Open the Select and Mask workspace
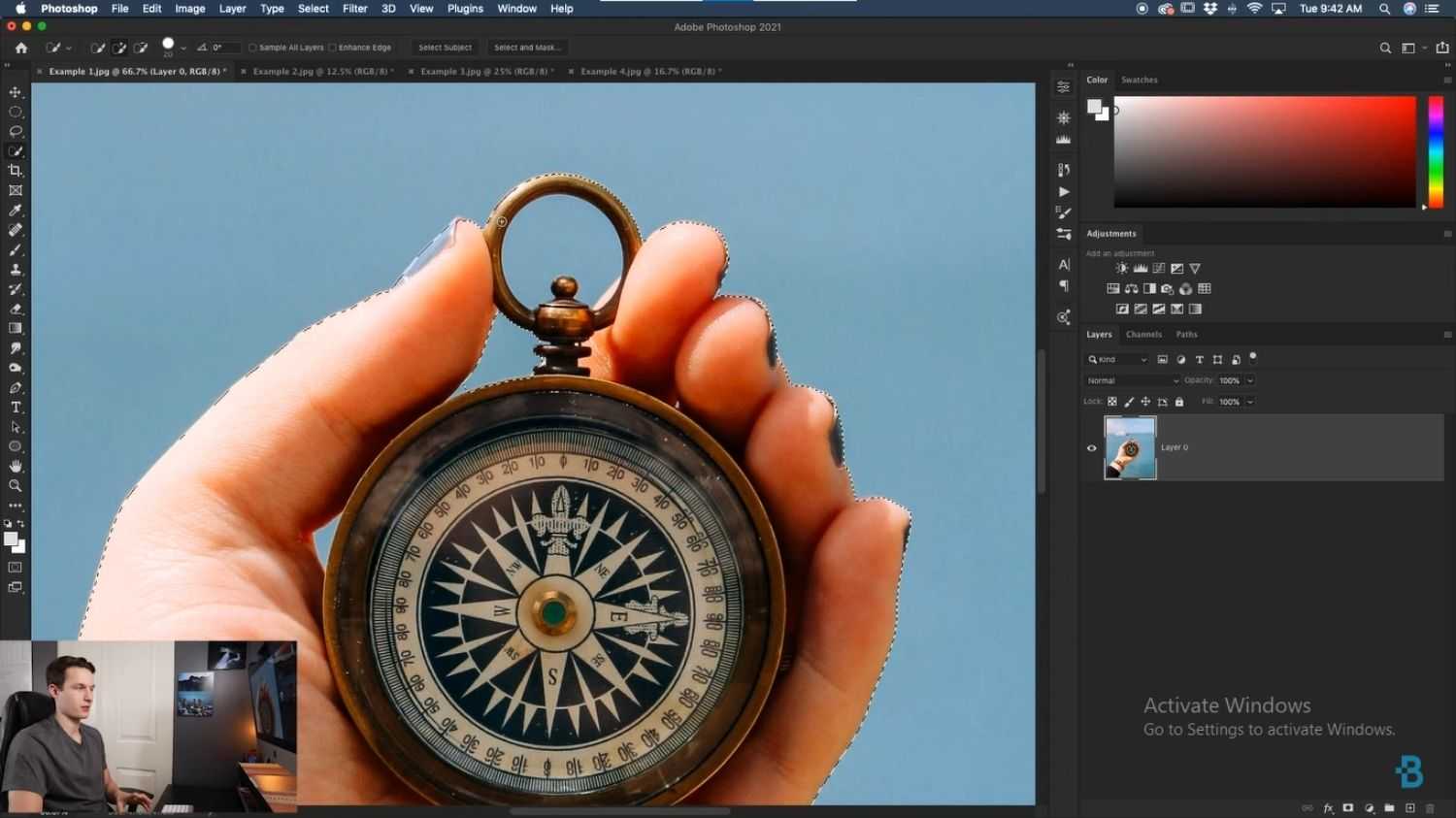1456x818 pixels. click(x=528, y=47)
